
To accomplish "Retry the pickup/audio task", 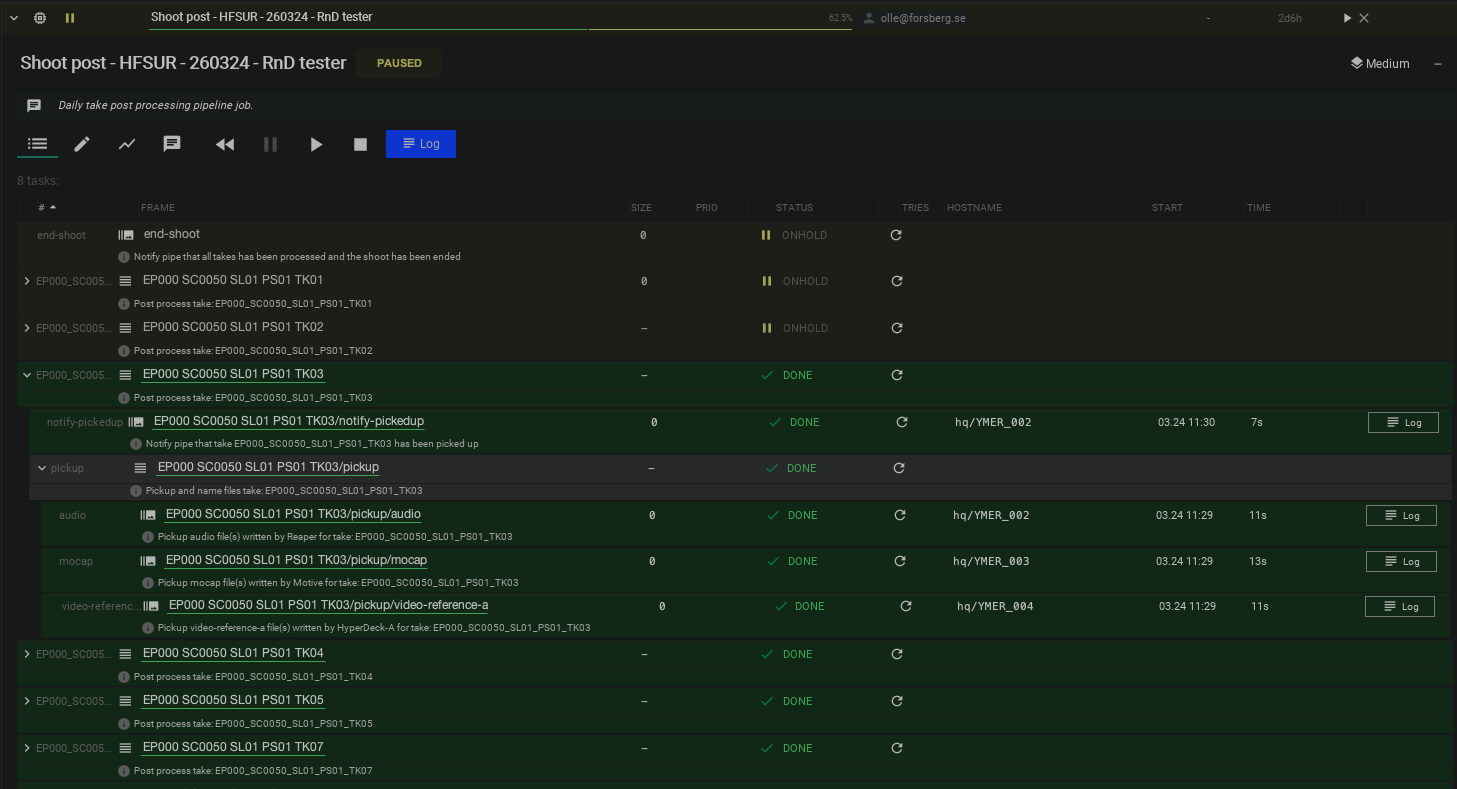I will point(899,515).
